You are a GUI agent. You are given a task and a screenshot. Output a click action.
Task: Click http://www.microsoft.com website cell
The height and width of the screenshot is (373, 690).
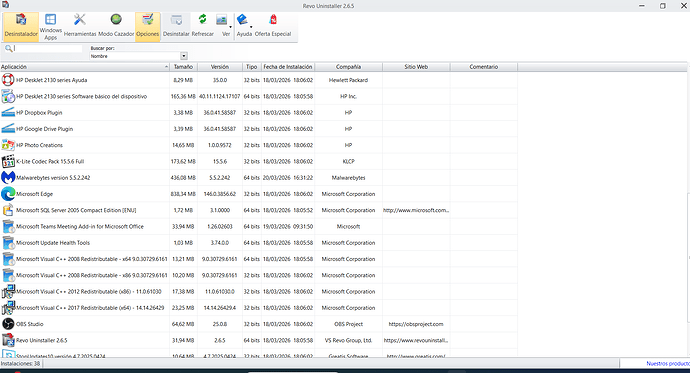tap(416, 210)
